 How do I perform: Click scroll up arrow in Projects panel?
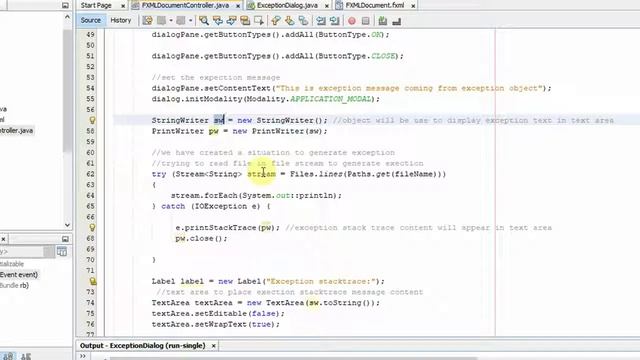67,17
